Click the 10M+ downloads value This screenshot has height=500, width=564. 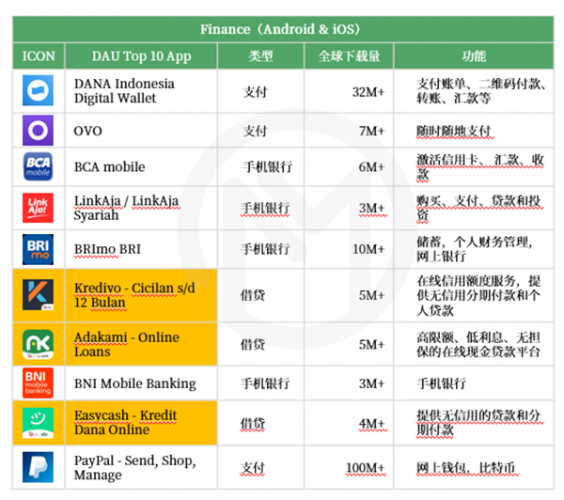[369, 249]
